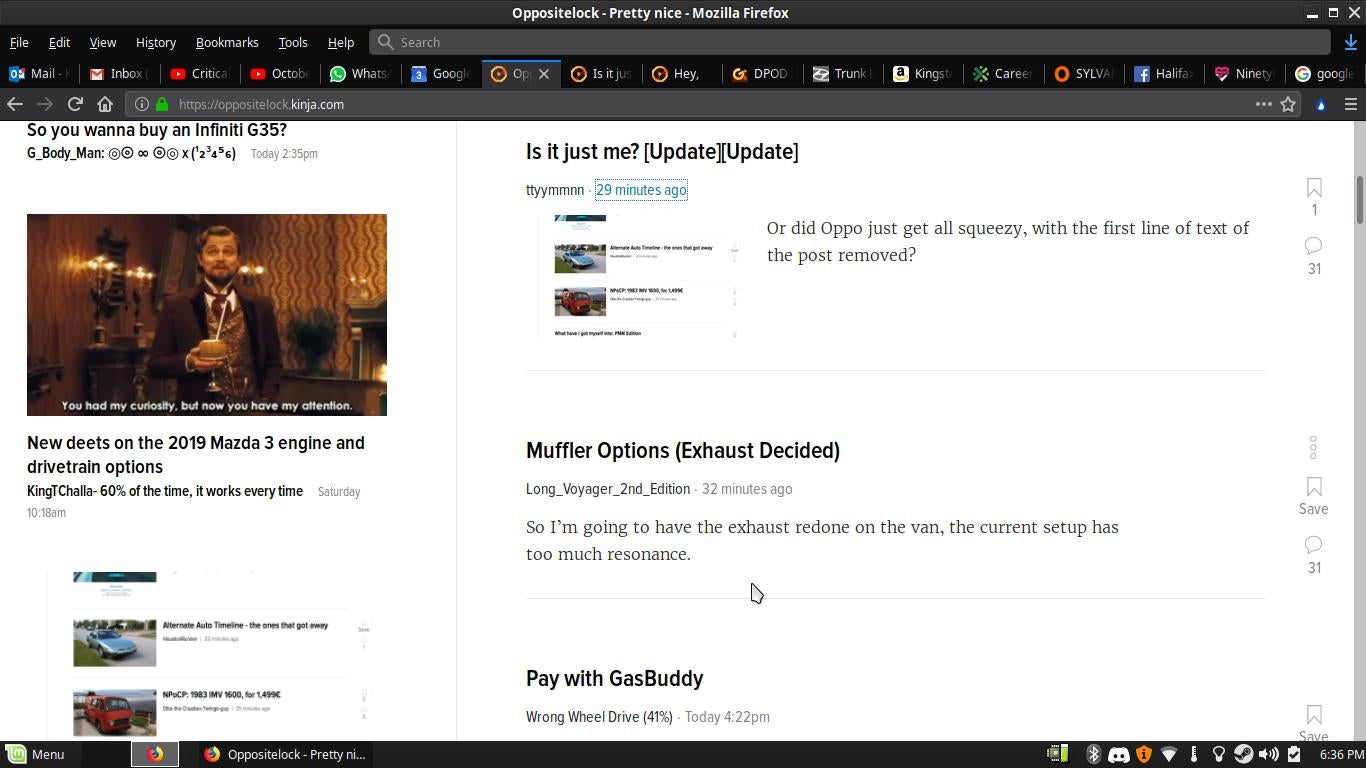1366x768 pixels.
Task: Open the orange update shield tray icon
Action: tap(1144, 754)
